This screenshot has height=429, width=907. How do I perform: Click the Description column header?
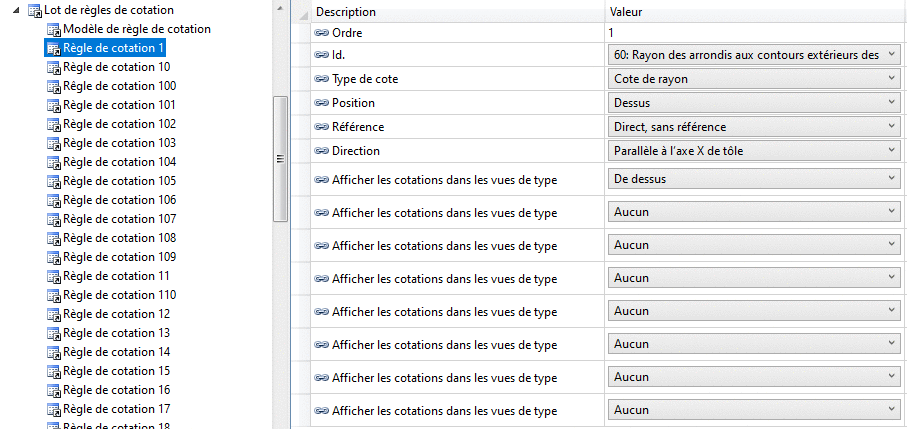click(x=346, y=12)
